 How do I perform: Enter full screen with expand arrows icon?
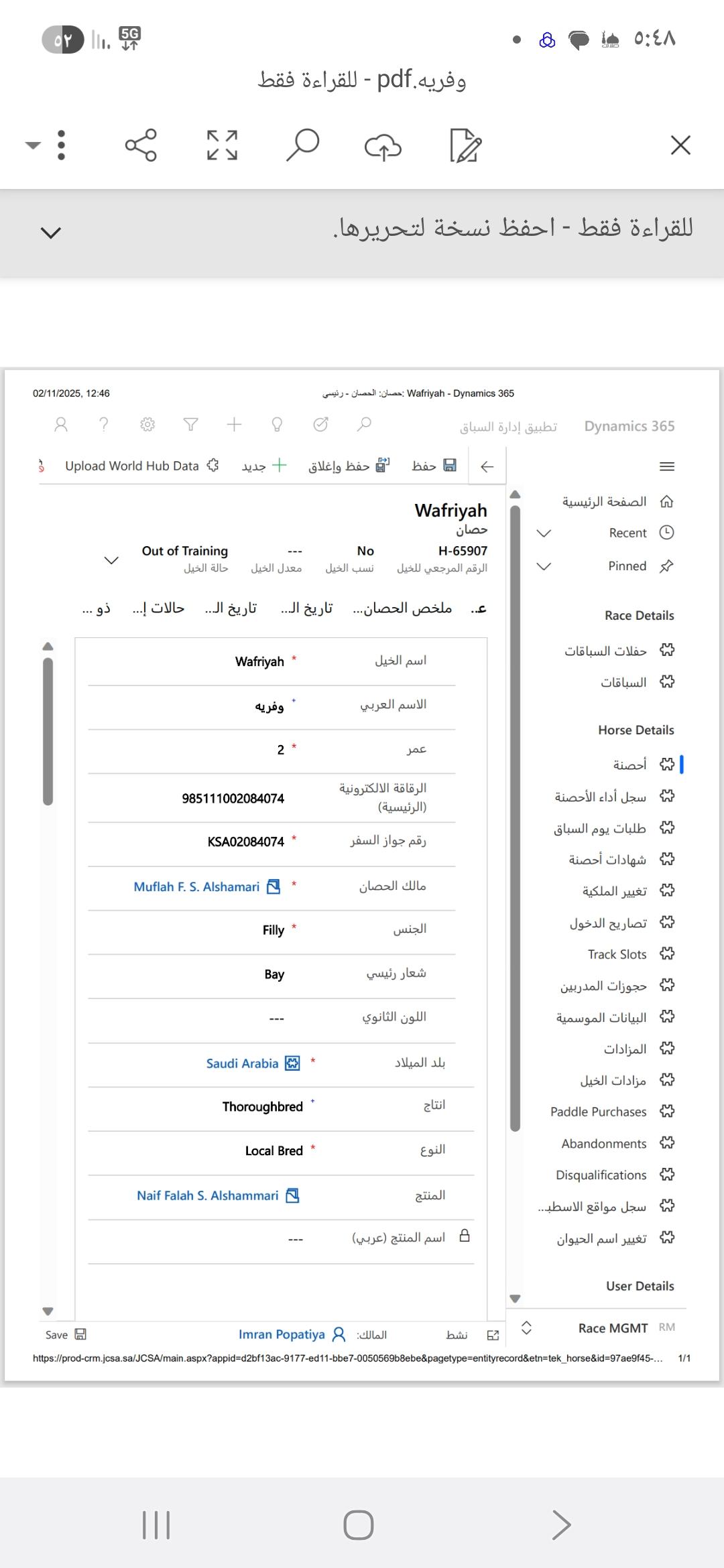[222, 145]
